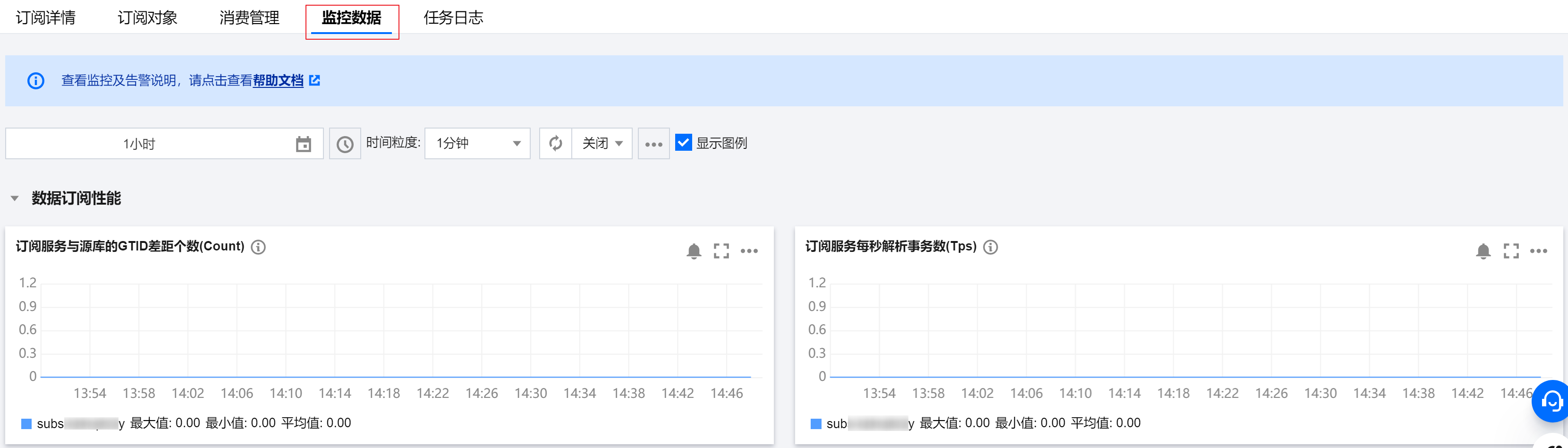
Task: Expand Tps chart to fullscreen
Action: (x=1511, y=250)
